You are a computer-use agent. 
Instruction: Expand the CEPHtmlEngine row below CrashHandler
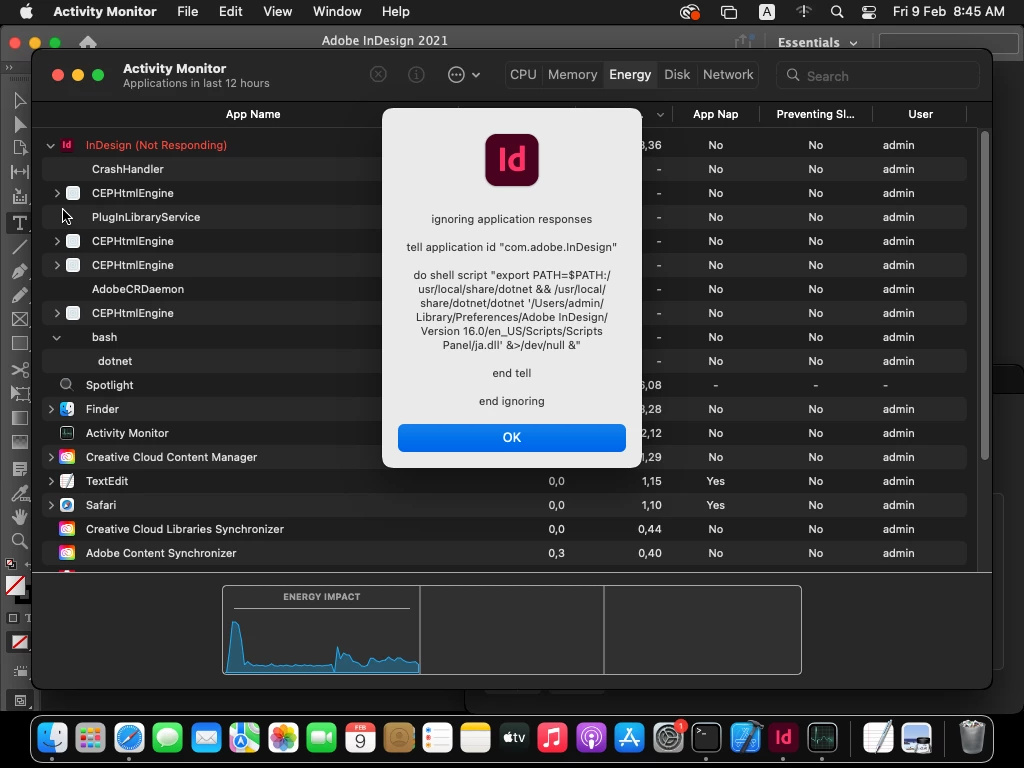(57, 193)
